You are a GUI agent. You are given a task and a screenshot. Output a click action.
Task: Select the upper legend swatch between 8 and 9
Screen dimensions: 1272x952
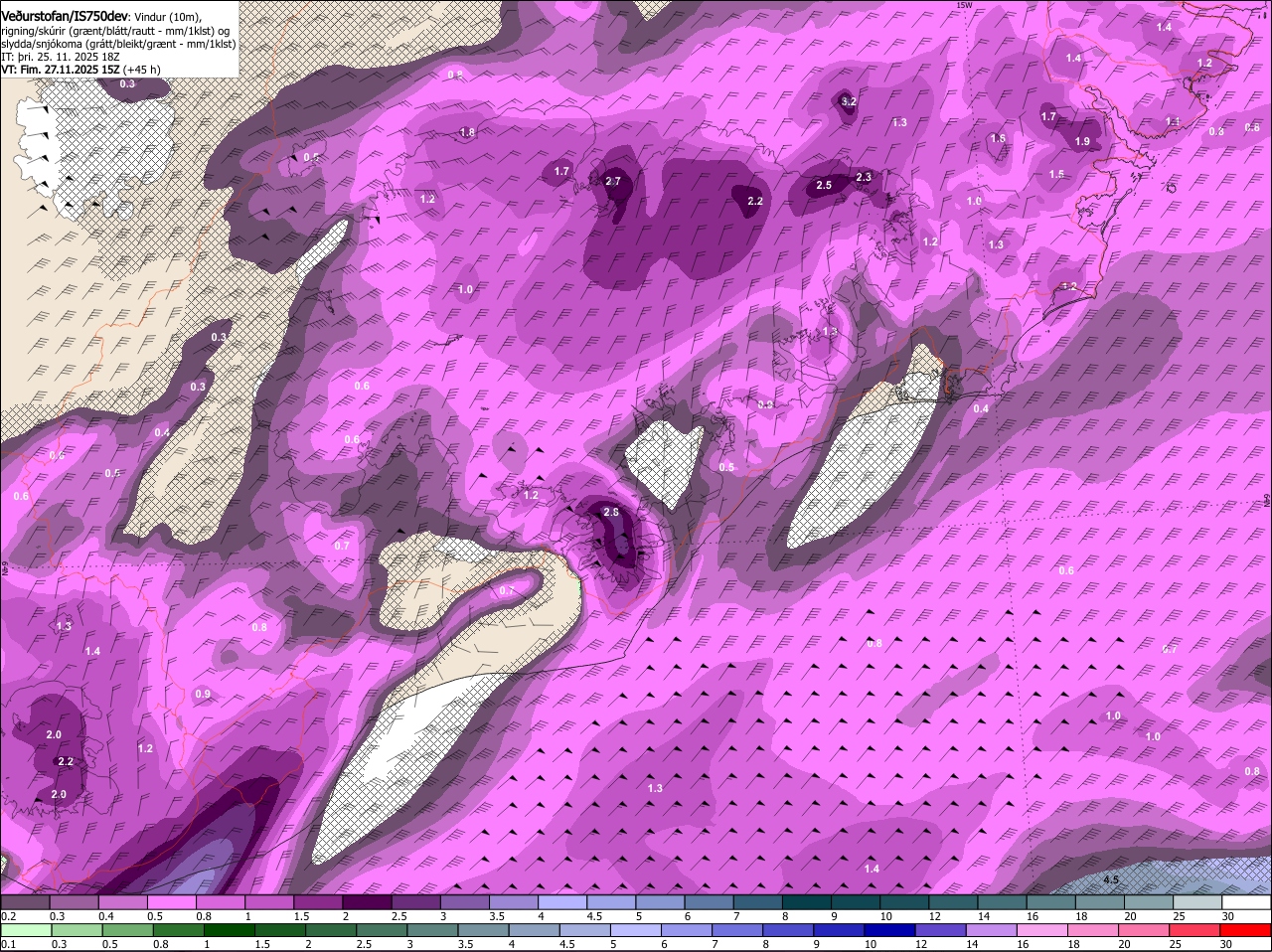pyautogui.click(x=808, y=902)
